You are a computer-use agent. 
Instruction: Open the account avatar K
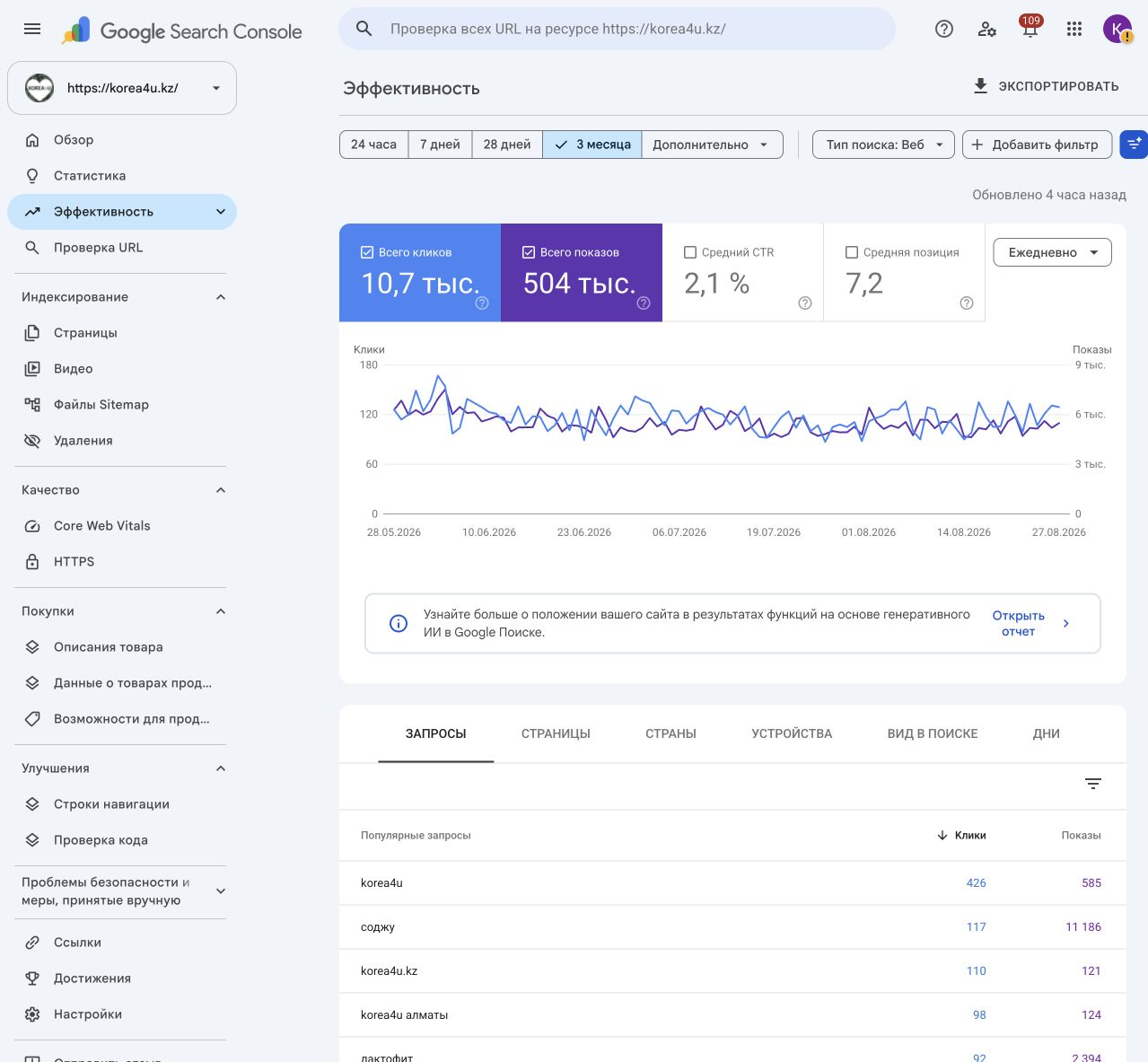click(x=1117, y=29)
